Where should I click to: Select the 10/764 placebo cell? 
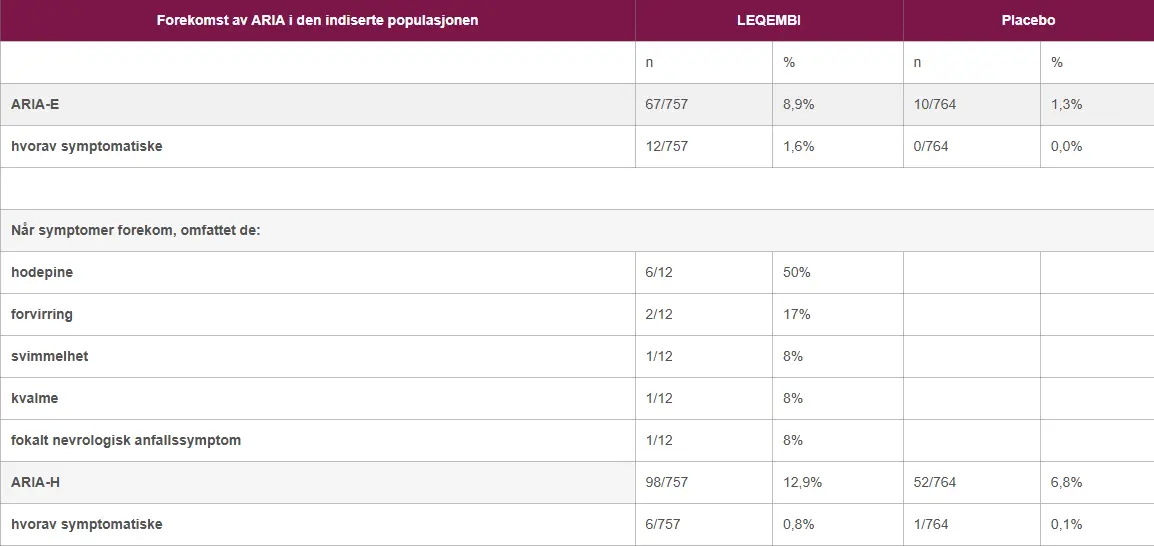[x=935, y=104]
